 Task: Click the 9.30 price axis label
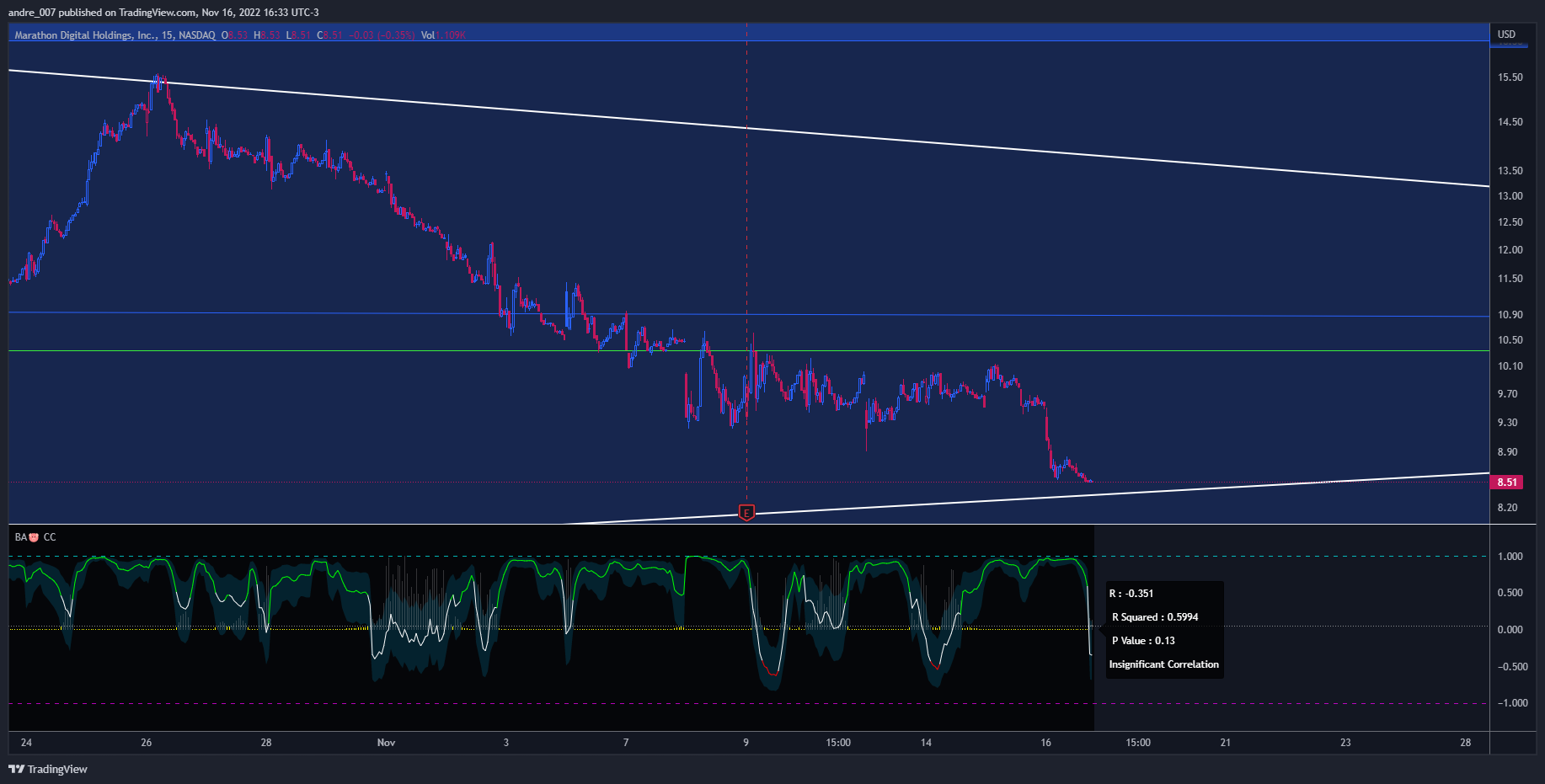(1508, 423)
